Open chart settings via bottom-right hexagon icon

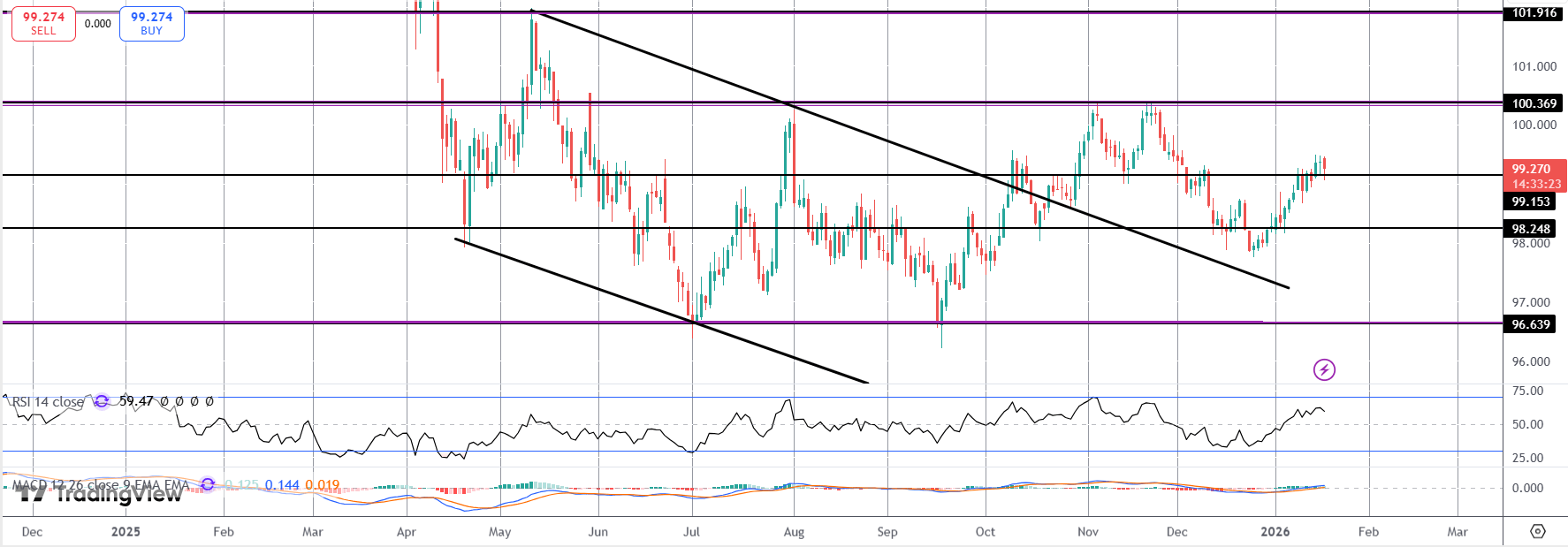1537,531
